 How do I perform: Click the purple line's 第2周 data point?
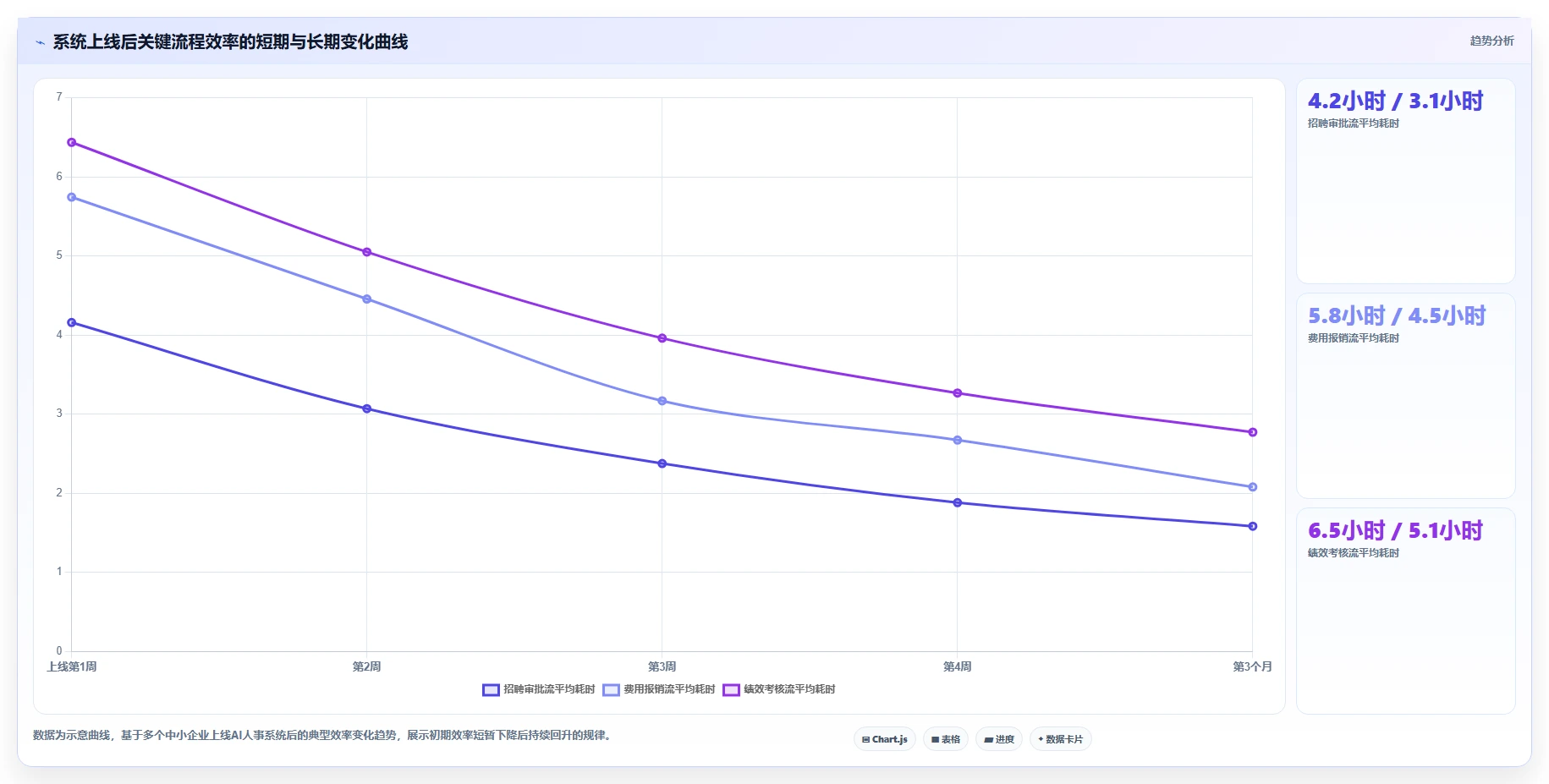[x=367, y=252]
